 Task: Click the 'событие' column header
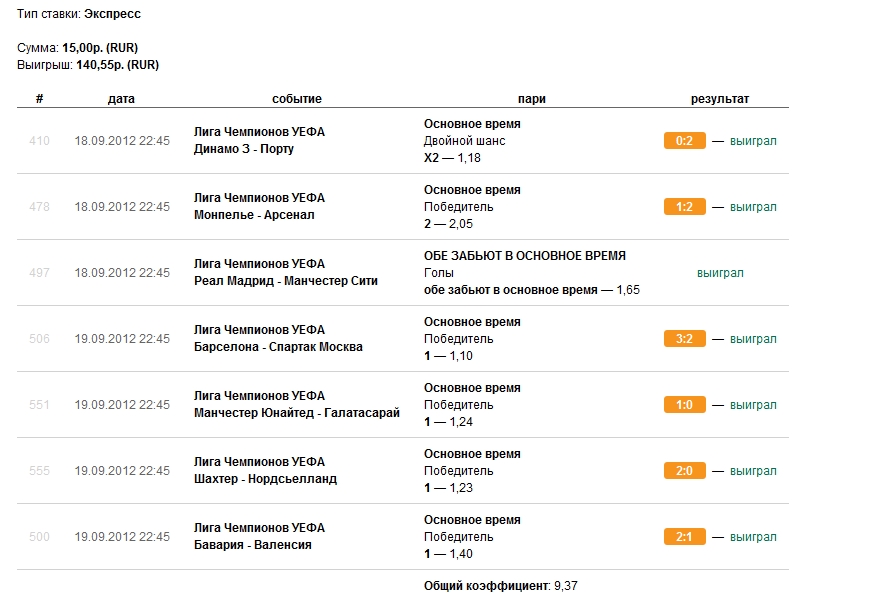pos(297,99)
